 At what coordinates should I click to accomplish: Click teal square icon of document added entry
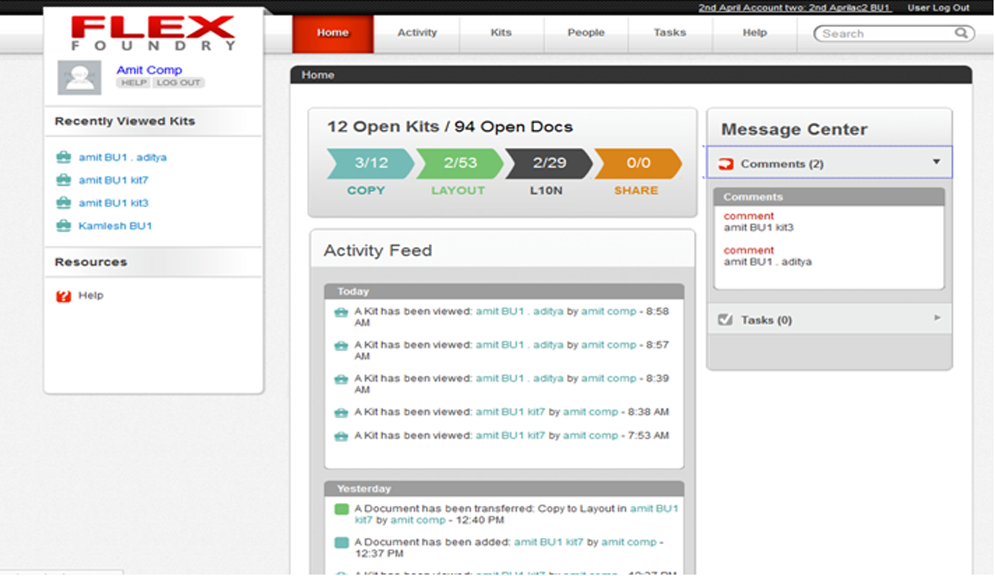tap(341, 542)
